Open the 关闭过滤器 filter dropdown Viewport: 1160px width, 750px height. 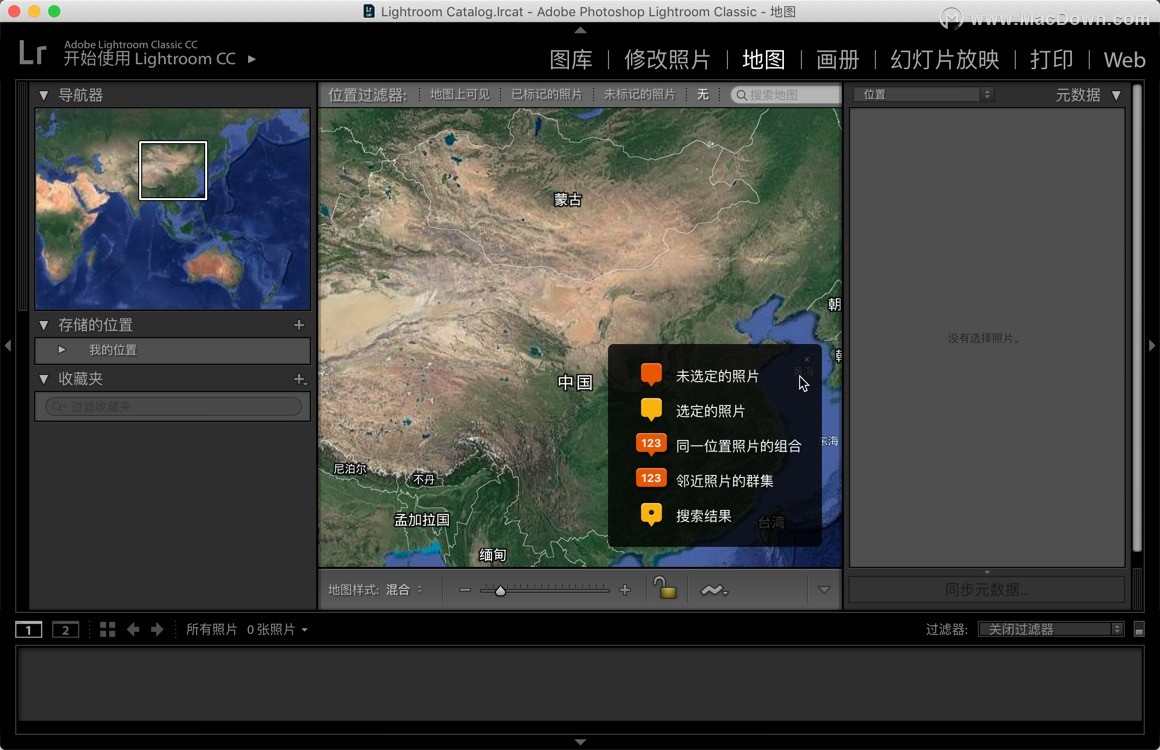click(1051, 629)
